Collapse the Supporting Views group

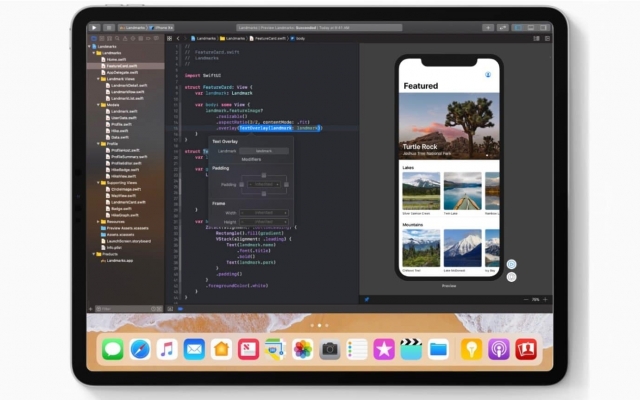(98, 183)
